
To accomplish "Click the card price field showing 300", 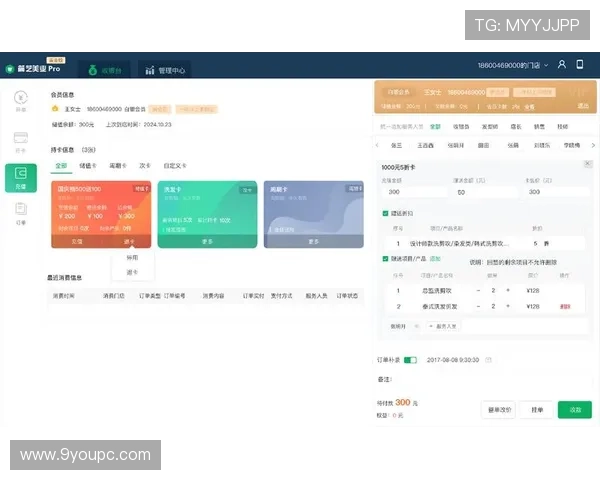I will (x=558, y=192).
